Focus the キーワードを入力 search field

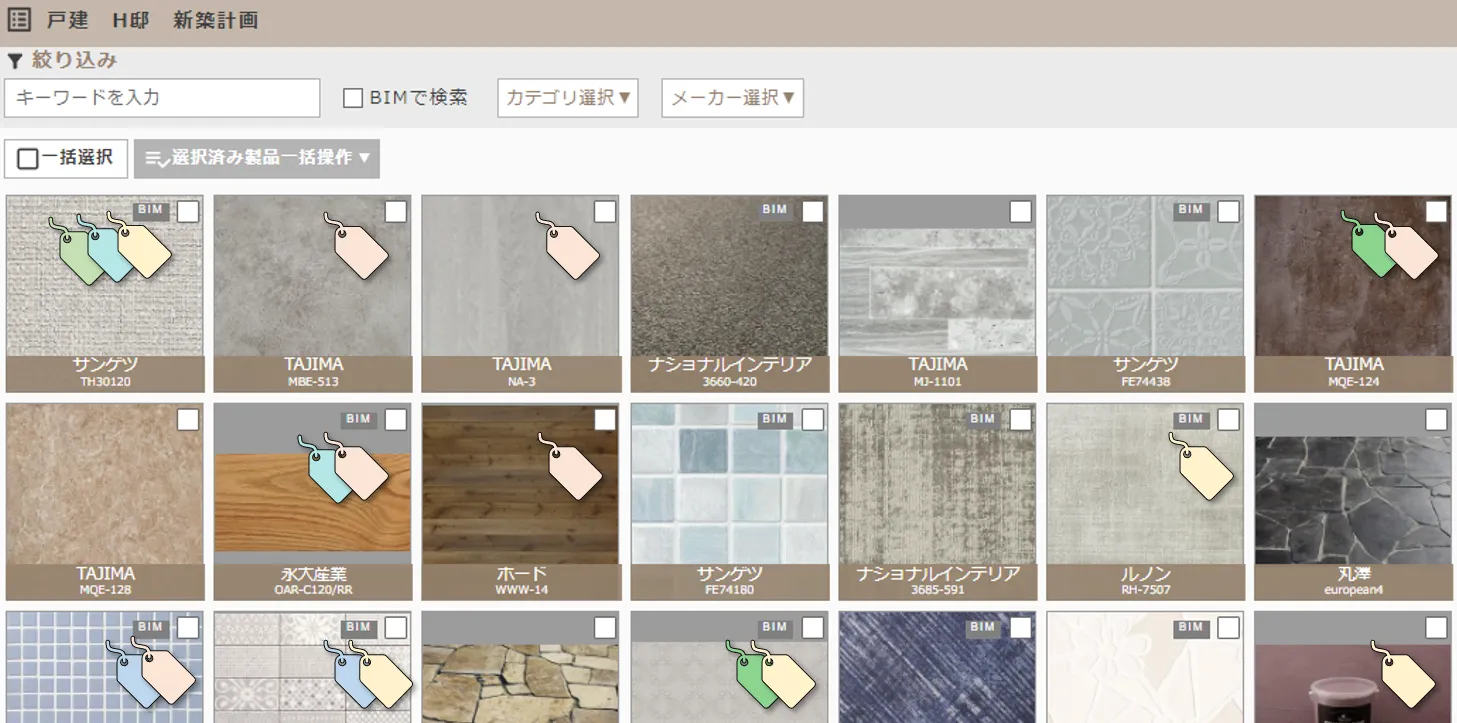click(x=162, y=98)
